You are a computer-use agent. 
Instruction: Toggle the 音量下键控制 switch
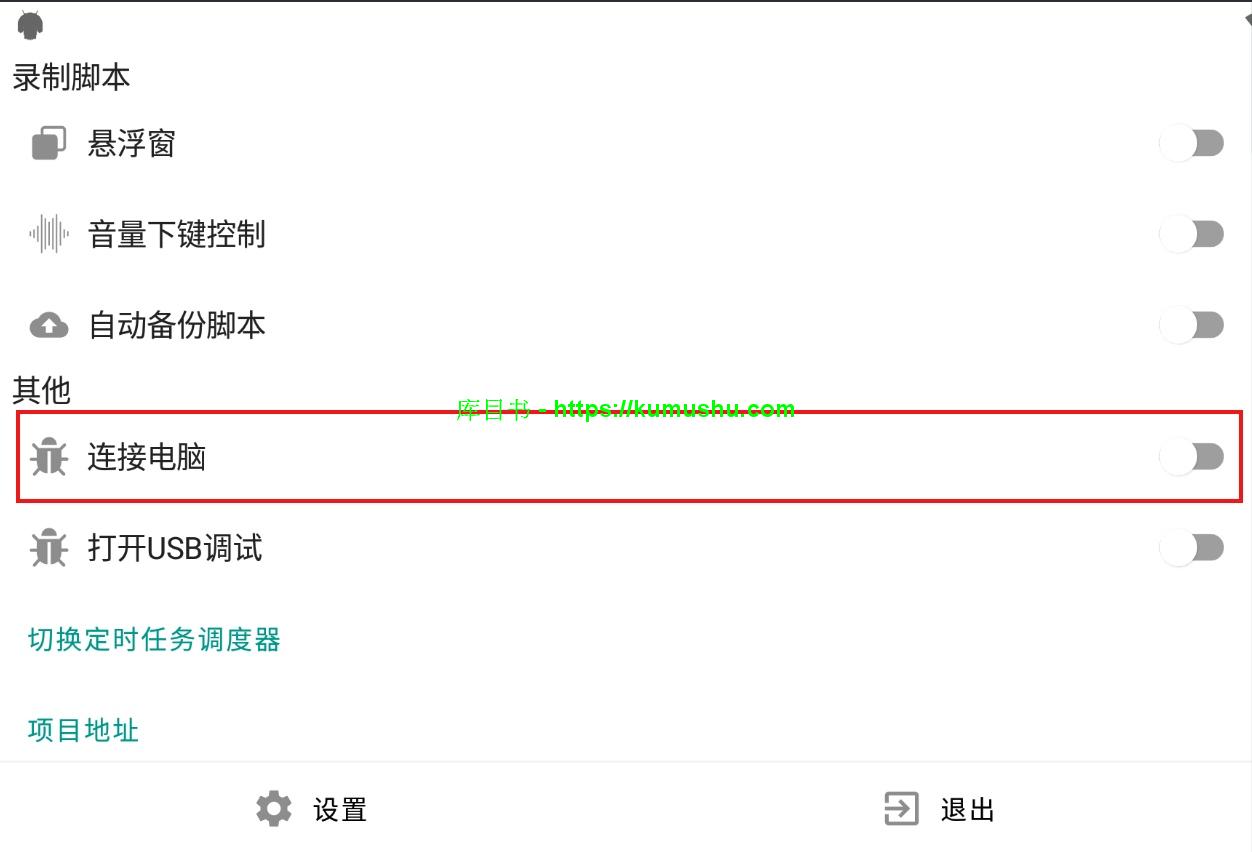click(1192, 234)
